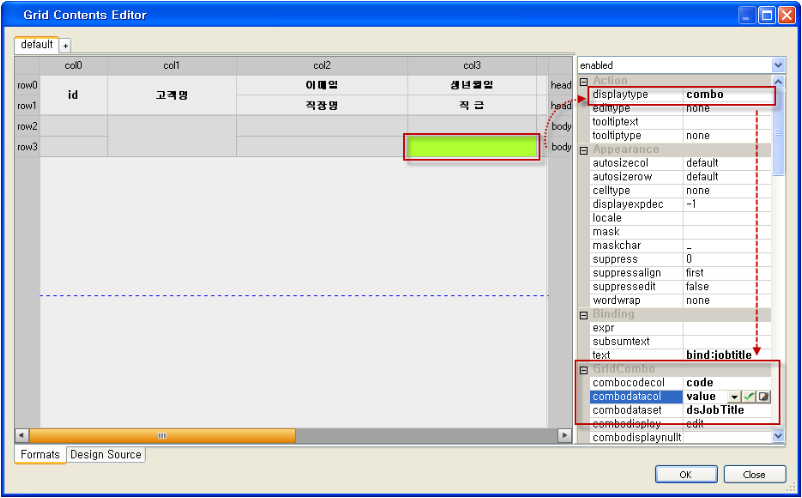Viewport: 802px width, 498px height.
Task: Select the autosizerow property
Action: [680, 177]
